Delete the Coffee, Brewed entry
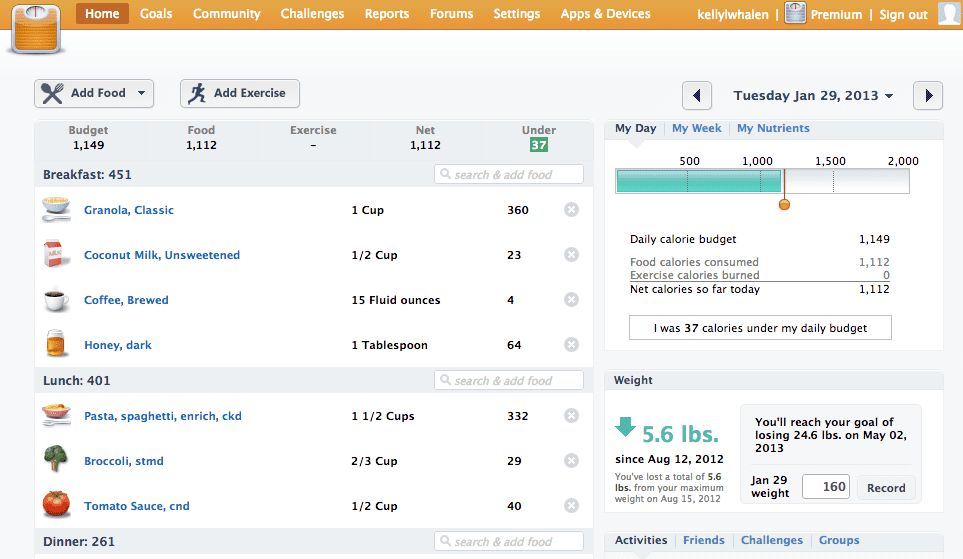This screenshot has width=963, height=559. (571, 300)
